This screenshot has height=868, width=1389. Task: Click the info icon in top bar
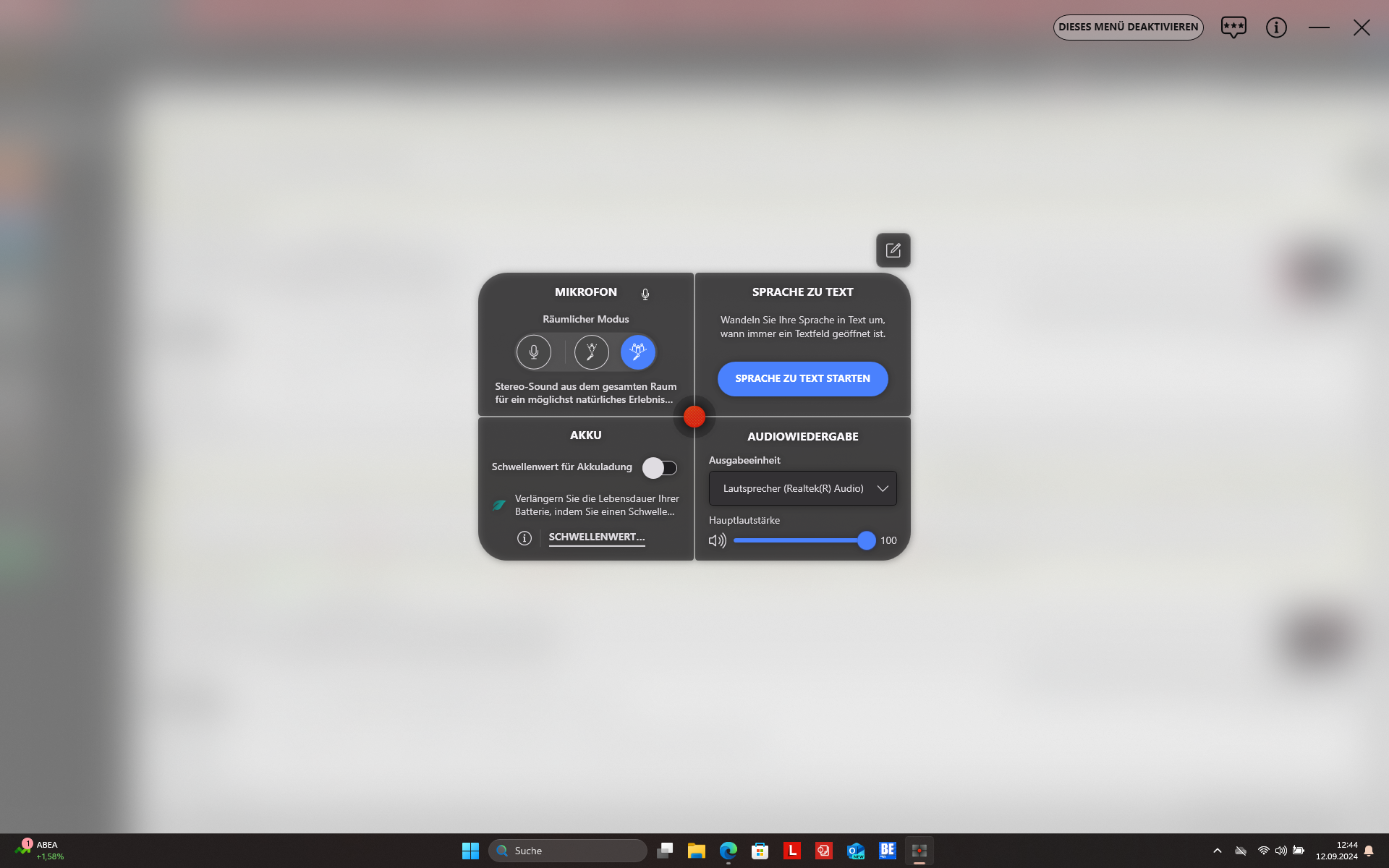pyautogui.click(x=1276, y=27)
